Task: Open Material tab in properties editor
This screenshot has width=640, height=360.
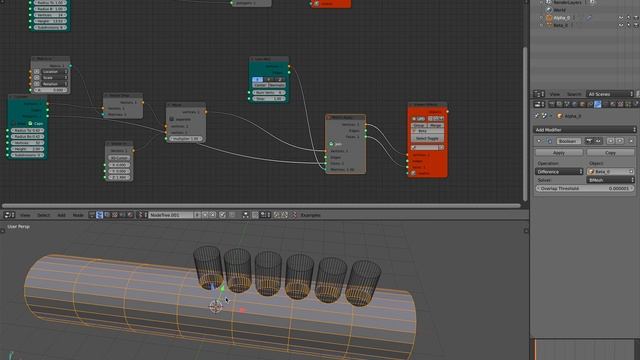Action: pyautogui.click(x=613, y=105)
